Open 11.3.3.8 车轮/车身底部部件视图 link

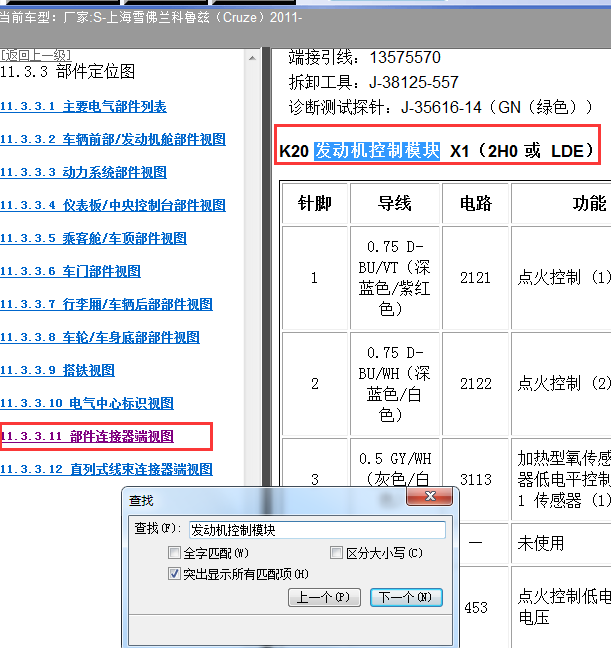[x=100, y=338]
